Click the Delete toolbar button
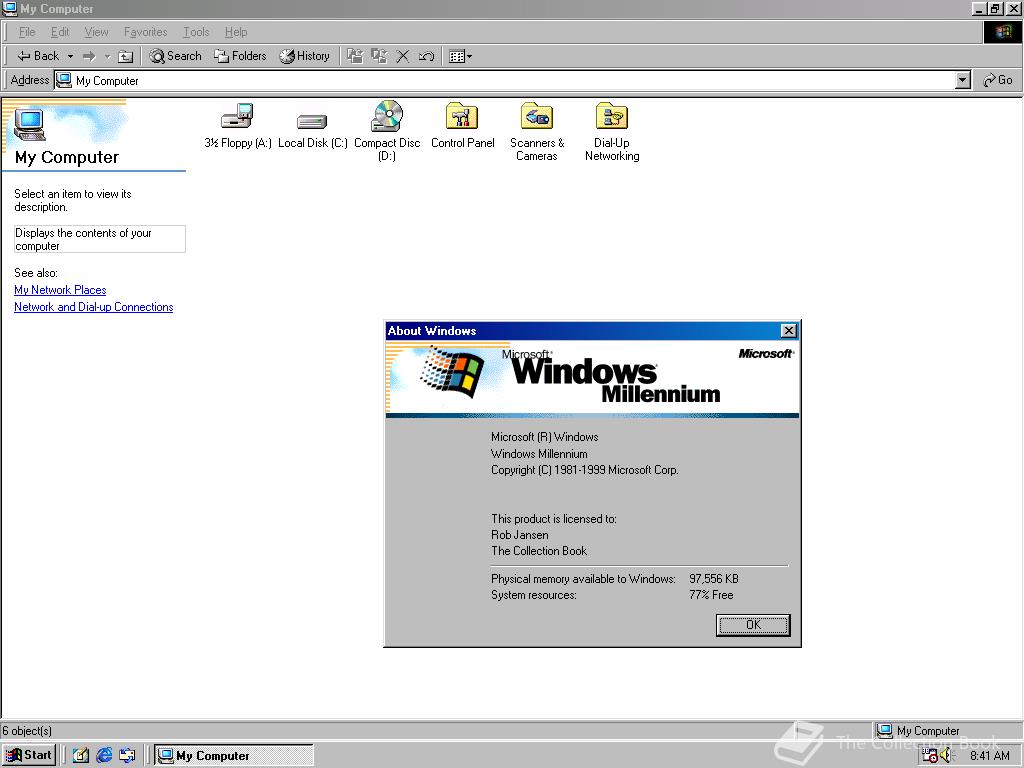The height and width of the screenshot is (768, 1024). pos(403,56)
